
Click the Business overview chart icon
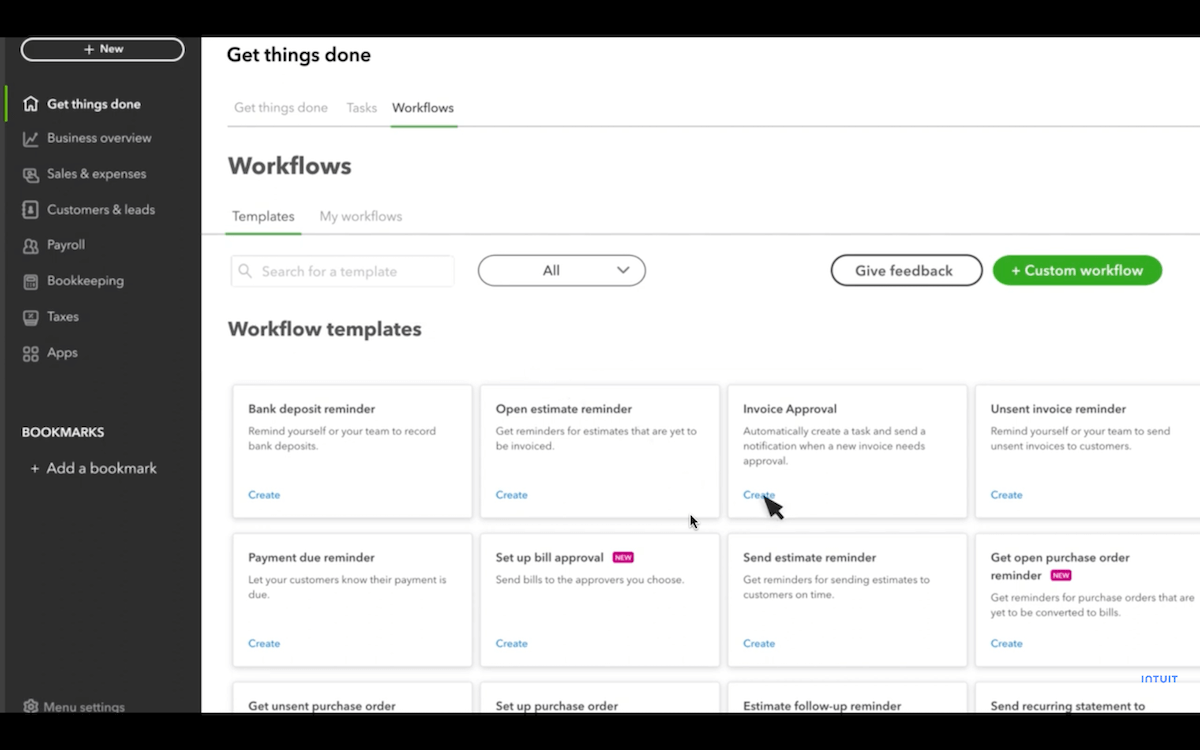[x=31, y=139]
